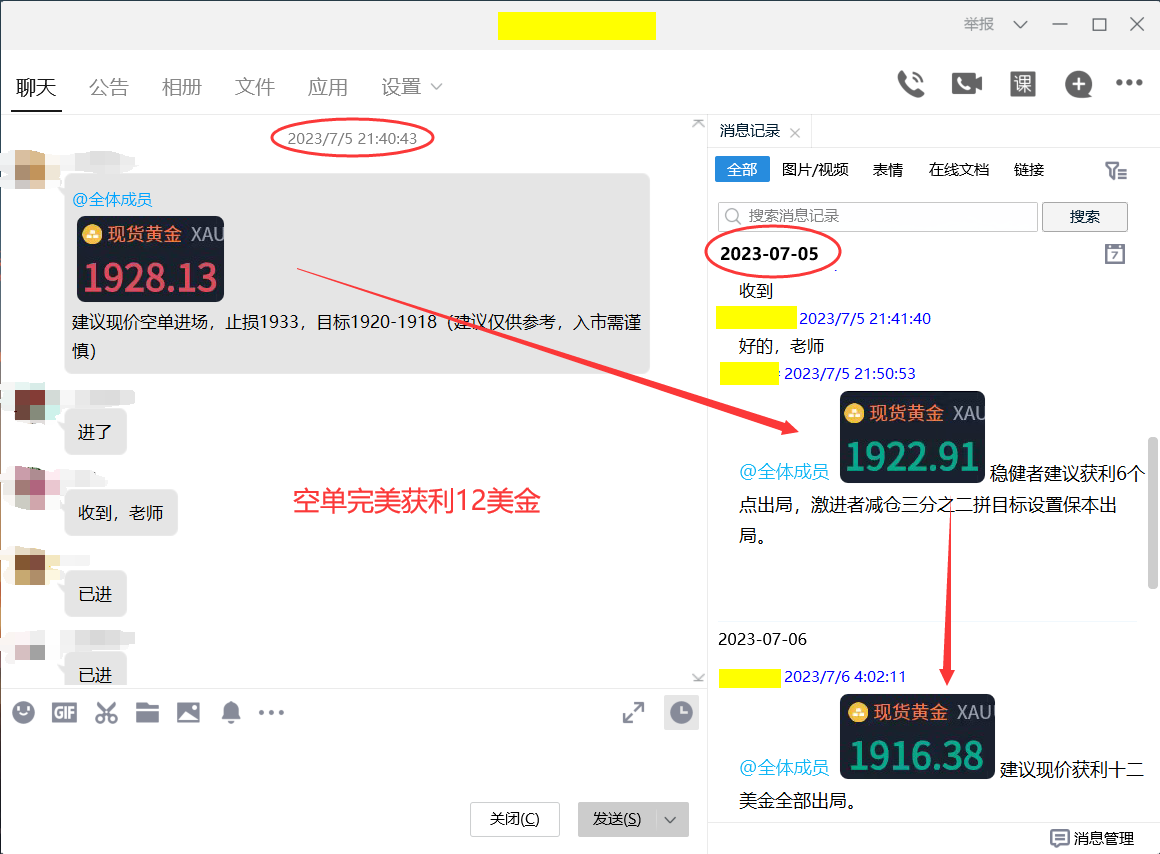Click the filter icon in message records
Viewport: 1160px width, 854px height.
[x=1116, y=171]
